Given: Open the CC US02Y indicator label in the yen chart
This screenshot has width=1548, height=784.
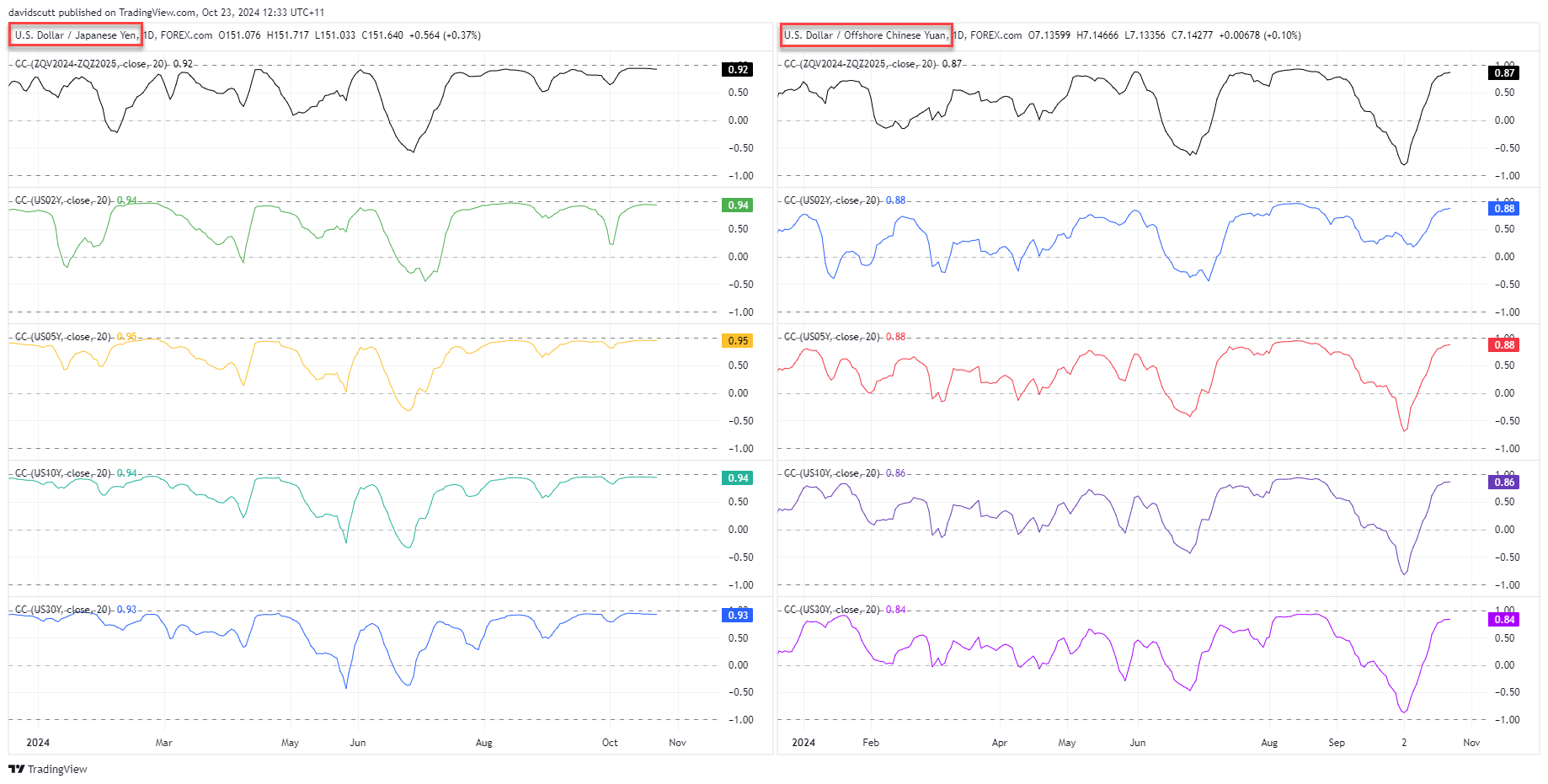Looking at the screenshot, I should [x=63, y=200].
